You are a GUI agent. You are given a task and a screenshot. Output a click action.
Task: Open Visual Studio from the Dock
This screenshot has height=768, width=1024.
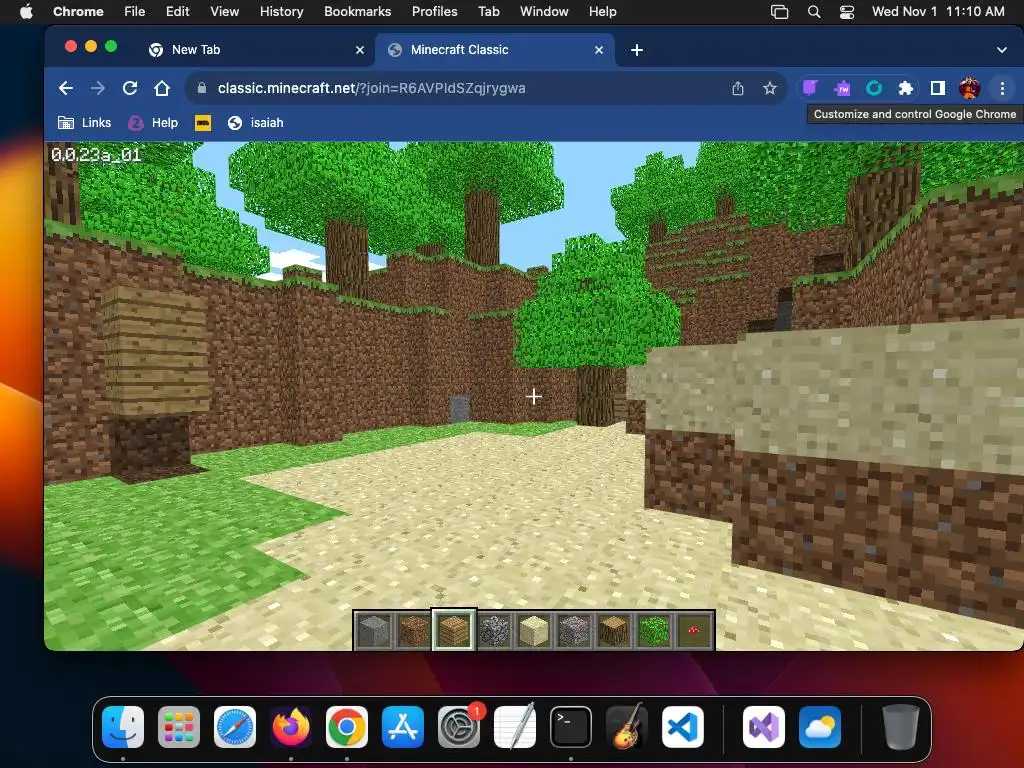click(x=764, y=727)
